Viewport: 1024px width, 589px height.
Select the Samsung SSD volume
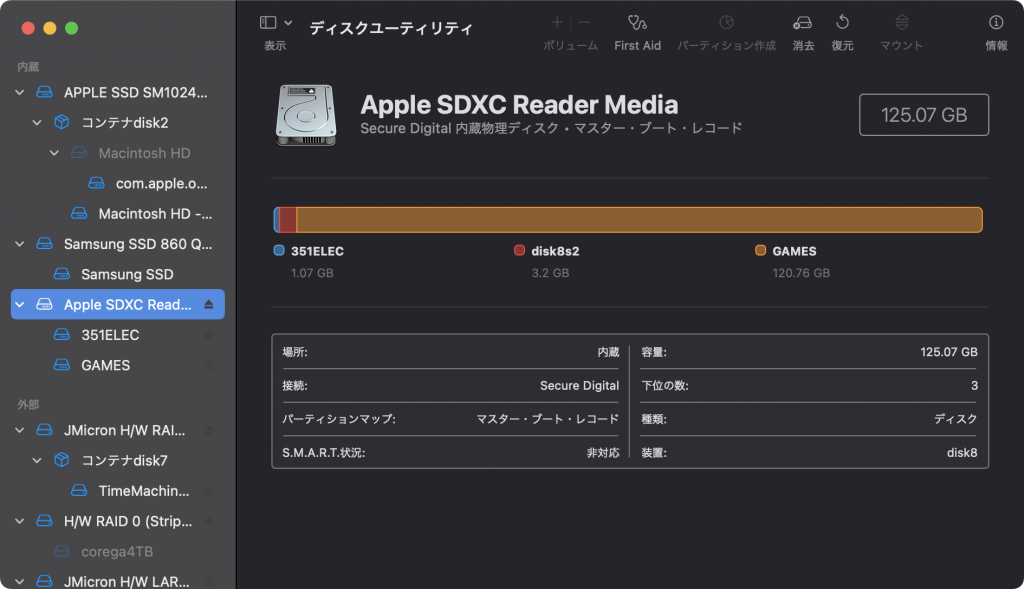[127, 274]
